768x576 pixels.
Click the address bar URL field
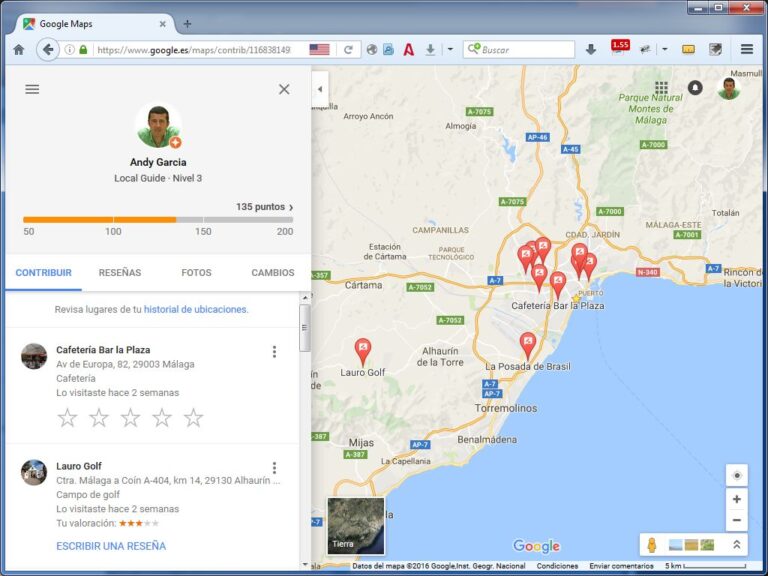[194, 49]
